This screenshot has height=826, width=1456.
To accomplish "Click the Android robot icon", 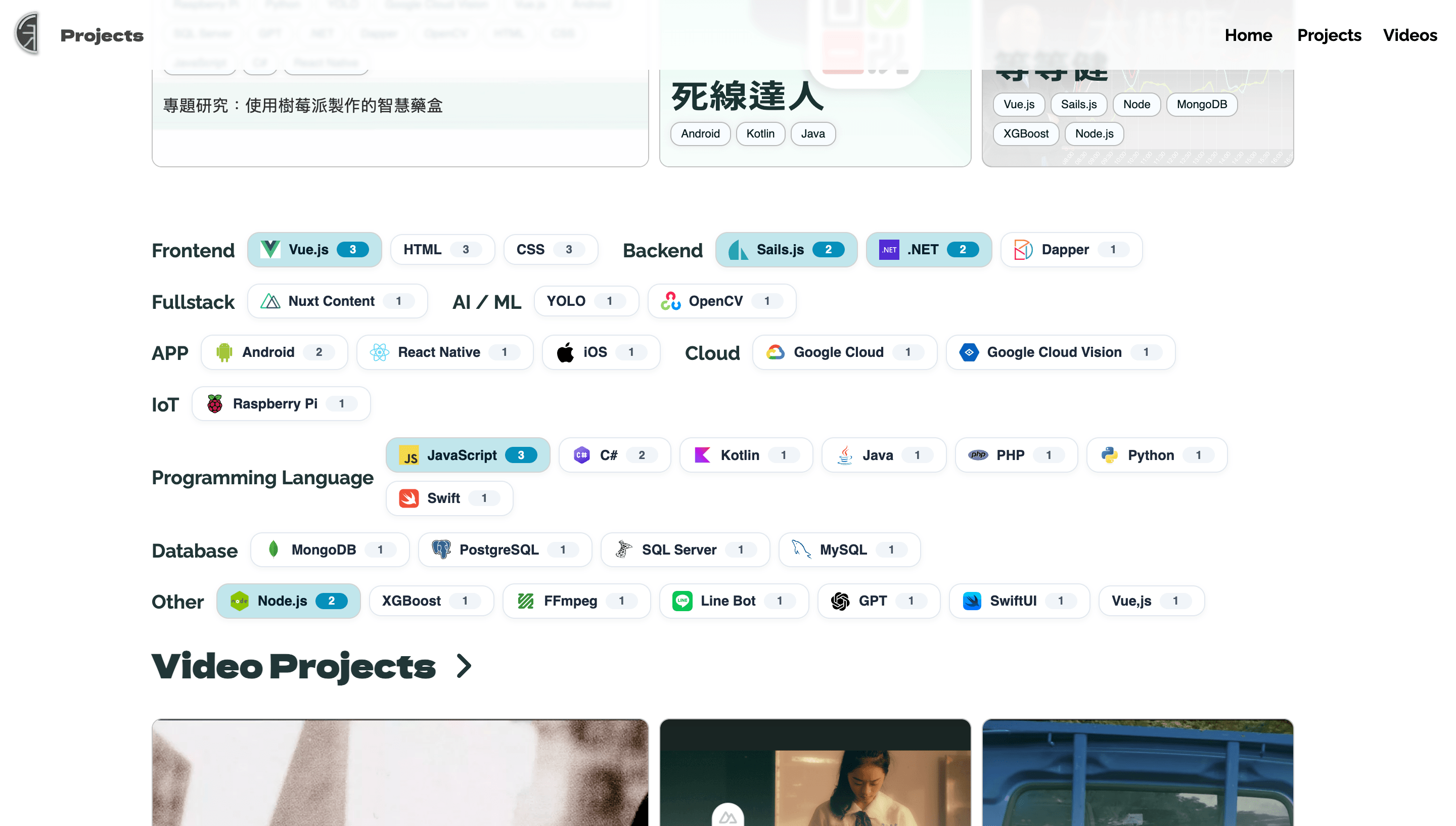I will [224, 352].
